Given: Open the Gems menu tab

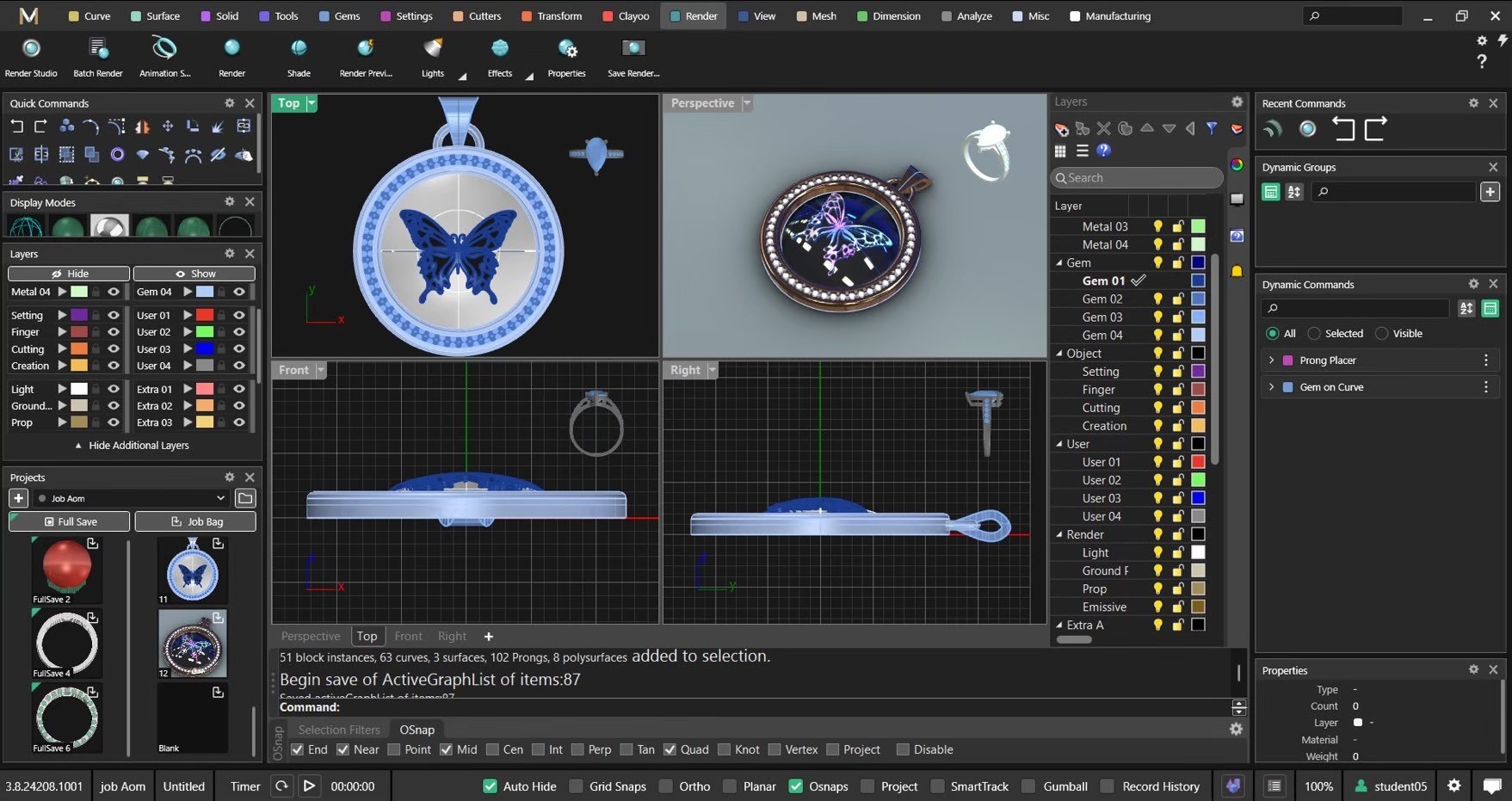Looking at the screenshot, I should coord(339,15).
